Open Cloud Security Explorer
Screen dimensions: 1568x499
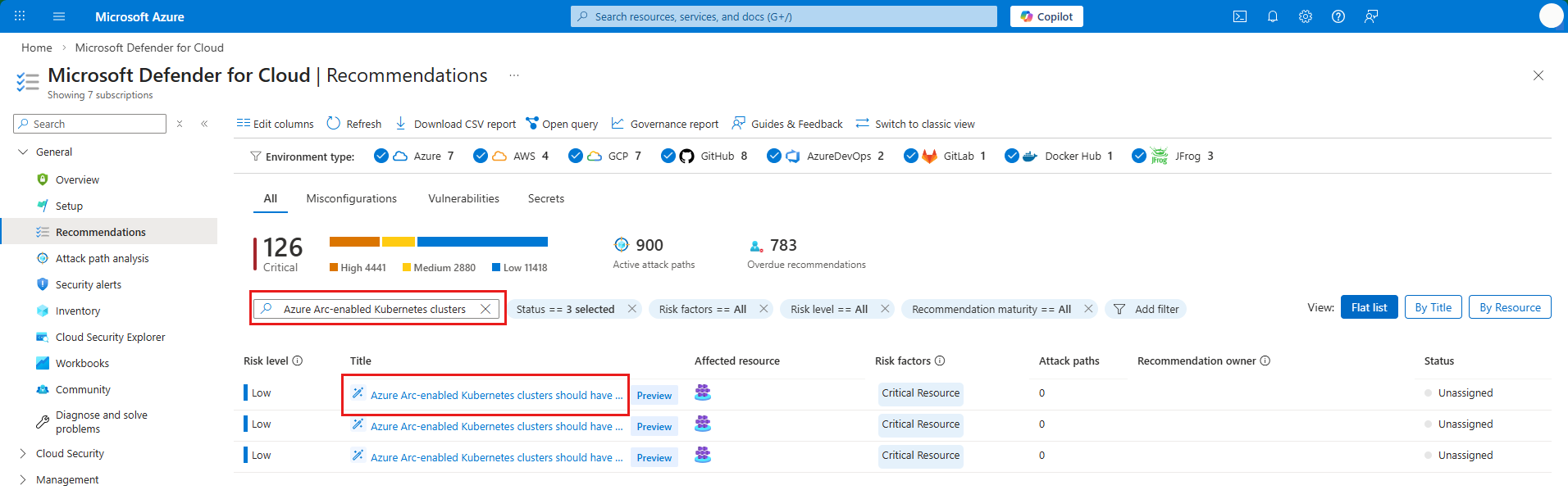coord(110,337)
